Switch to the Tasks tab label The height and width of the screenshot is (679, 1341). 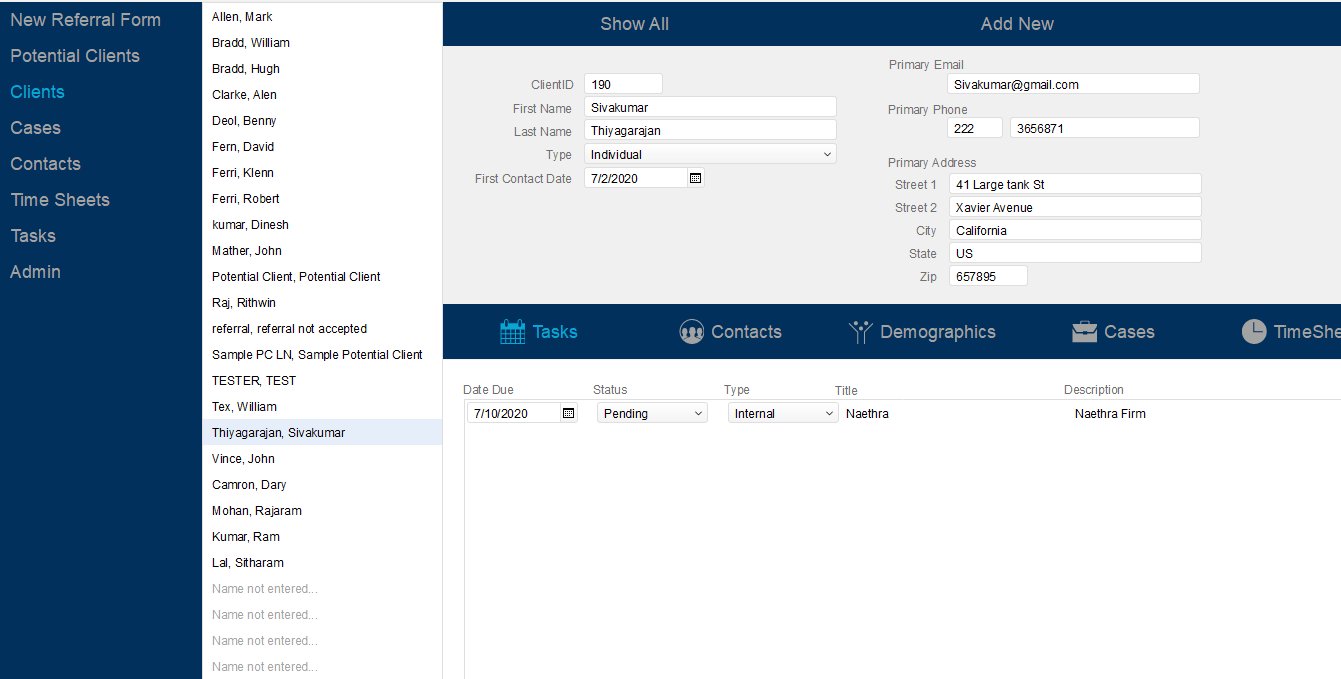coord(555,332)
